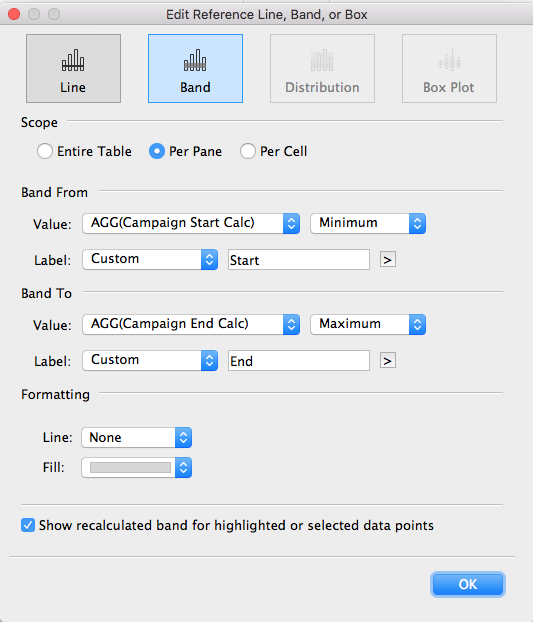Select the Band reference type icon
Viewport: 533px width, 622px height.
[x=195, y=68]
